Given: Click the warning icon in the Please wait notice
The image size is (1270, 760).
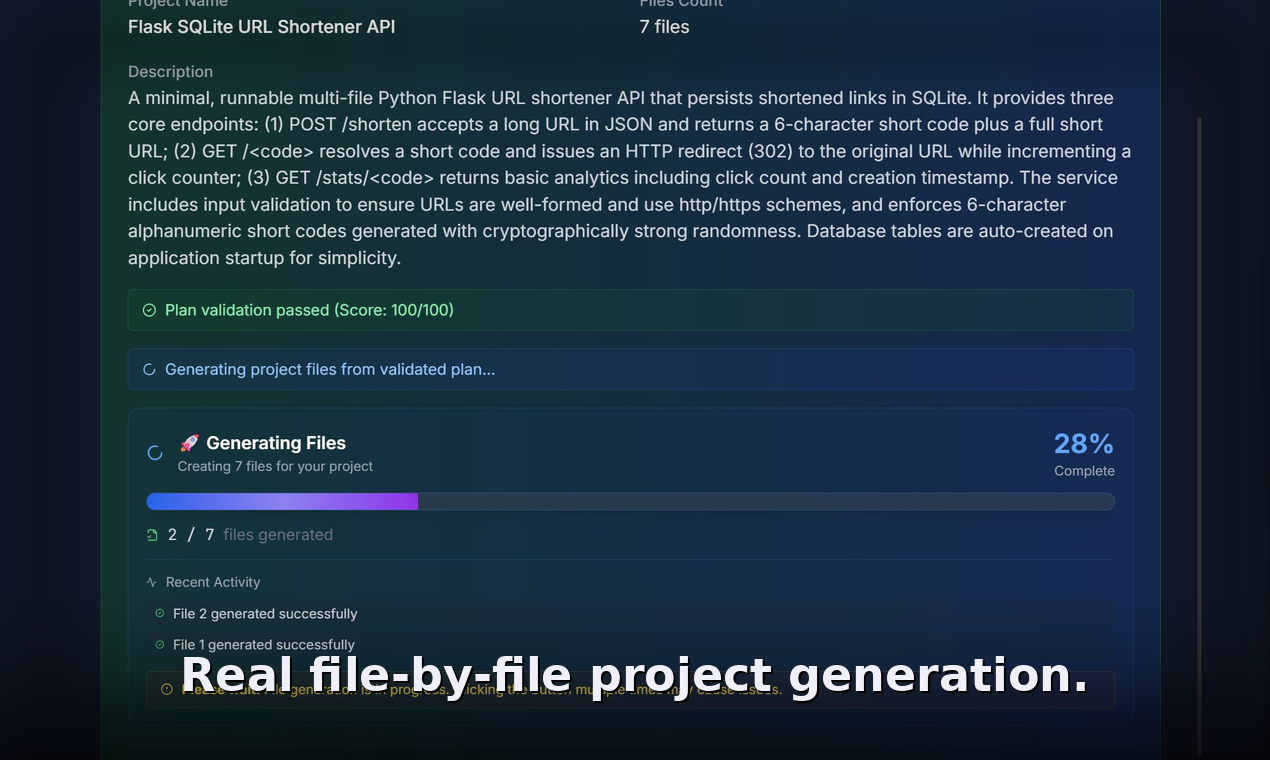Looking at the screenshot, I should (165, 689).
